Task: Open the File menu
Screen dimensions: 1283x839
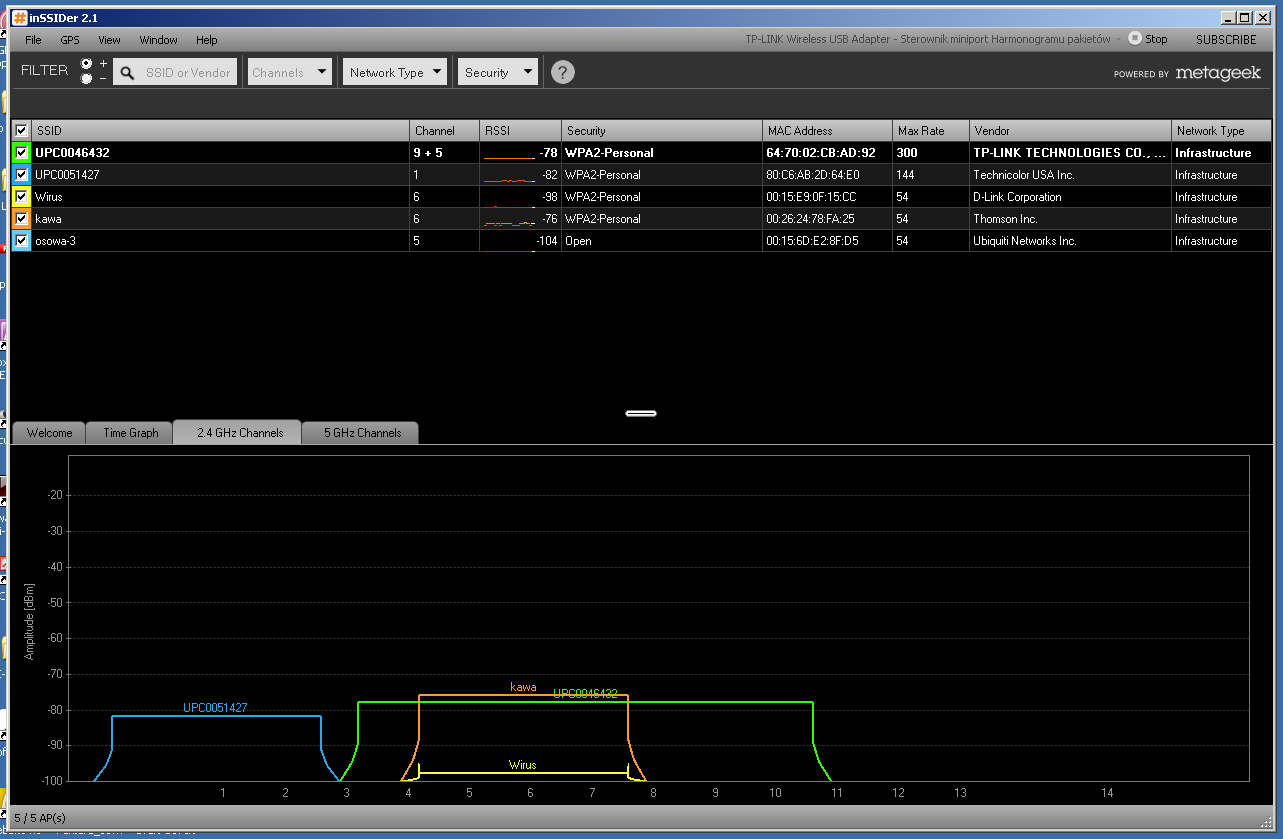Action: [34, 40]
